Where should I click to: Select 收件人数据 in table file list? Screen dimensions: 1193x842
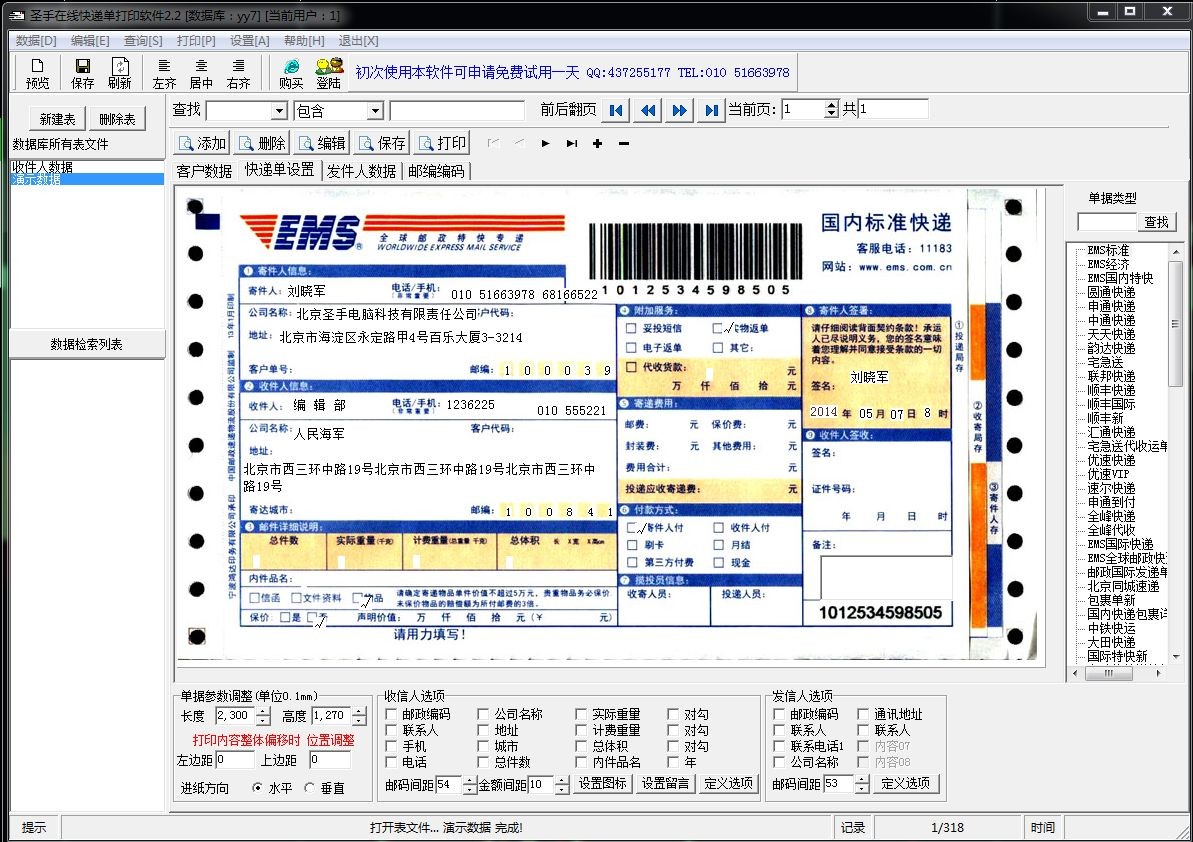(x=43, y=167)
